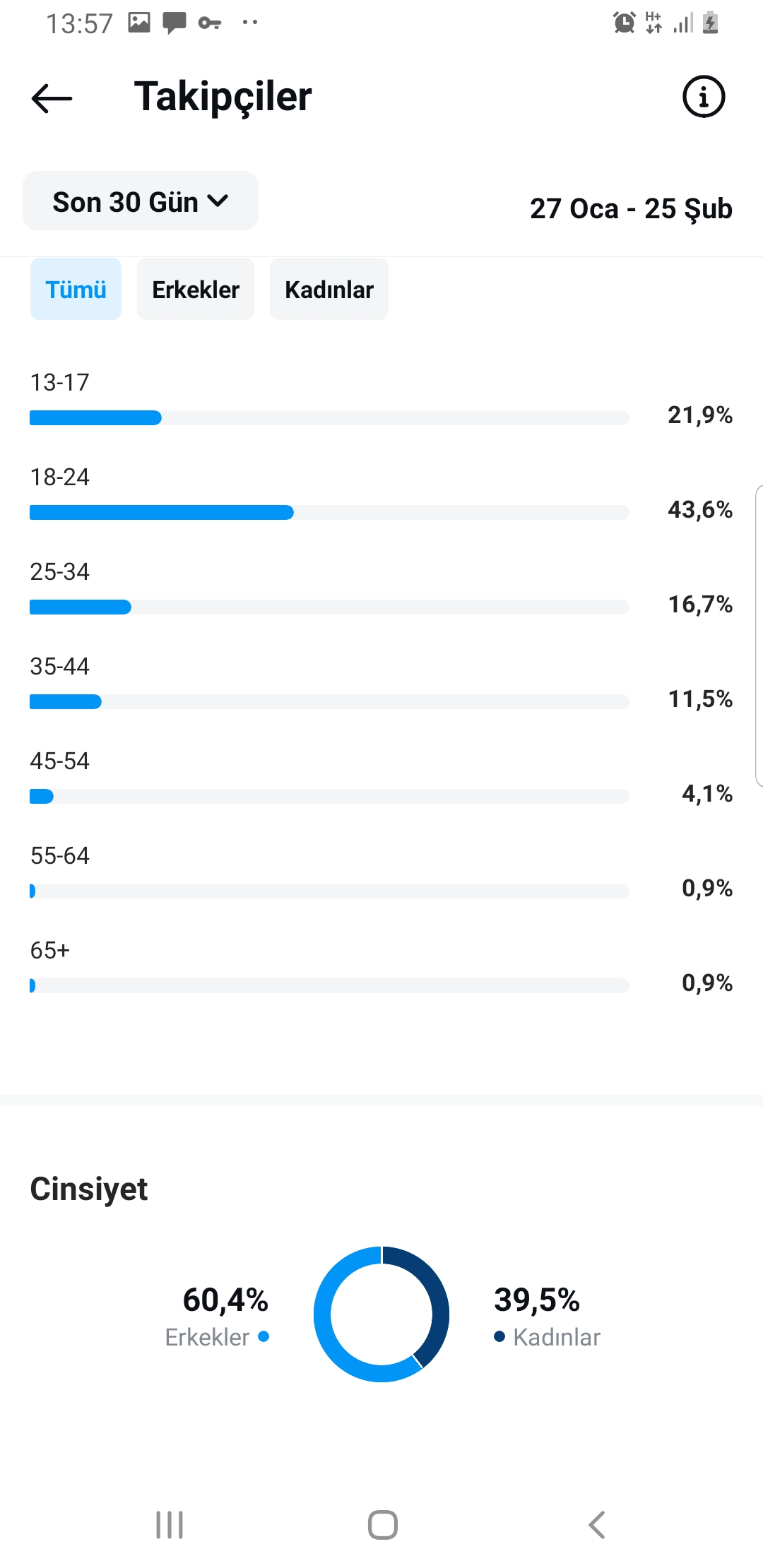763x1568 pixels.
Task: Tap the image notification icon
Action: coord(138,23)
